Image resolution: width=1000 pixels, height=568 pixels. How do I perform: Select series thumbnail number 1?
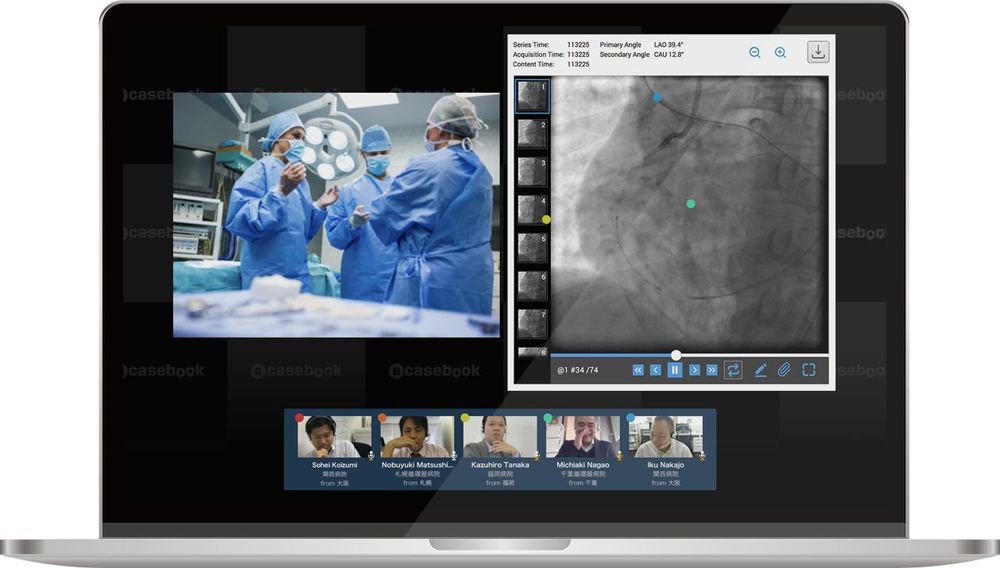(x=532, y=96)
